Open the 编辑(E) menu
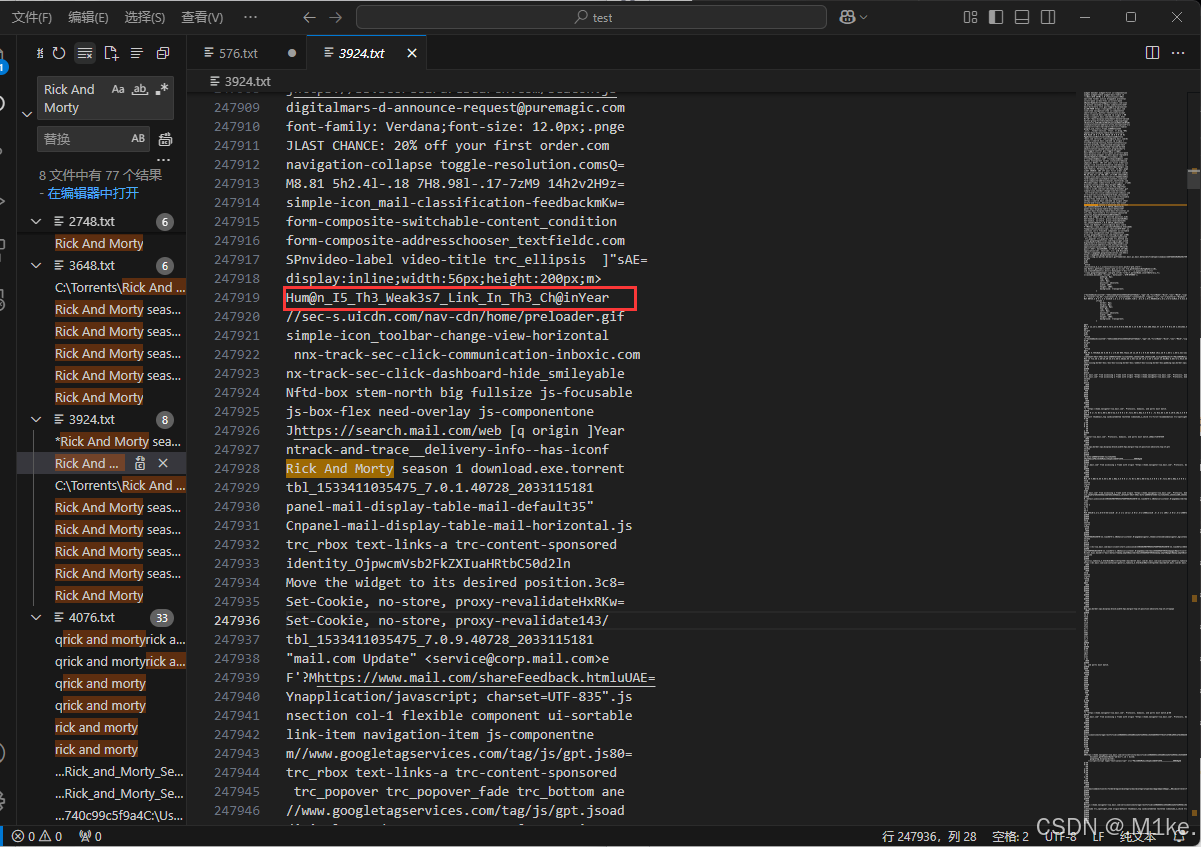Image resolution: width=1201 pixels, height=847 pixels. point(88,17)
